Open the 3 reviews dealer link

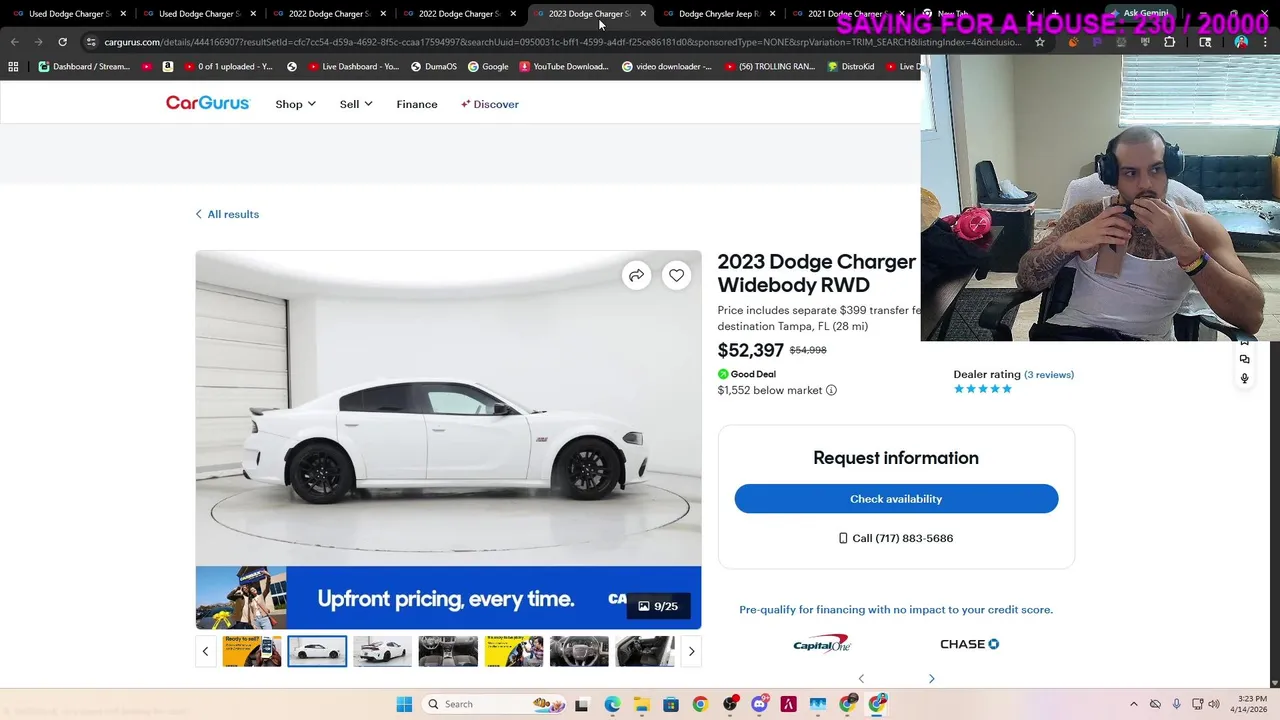[1049, 375]
